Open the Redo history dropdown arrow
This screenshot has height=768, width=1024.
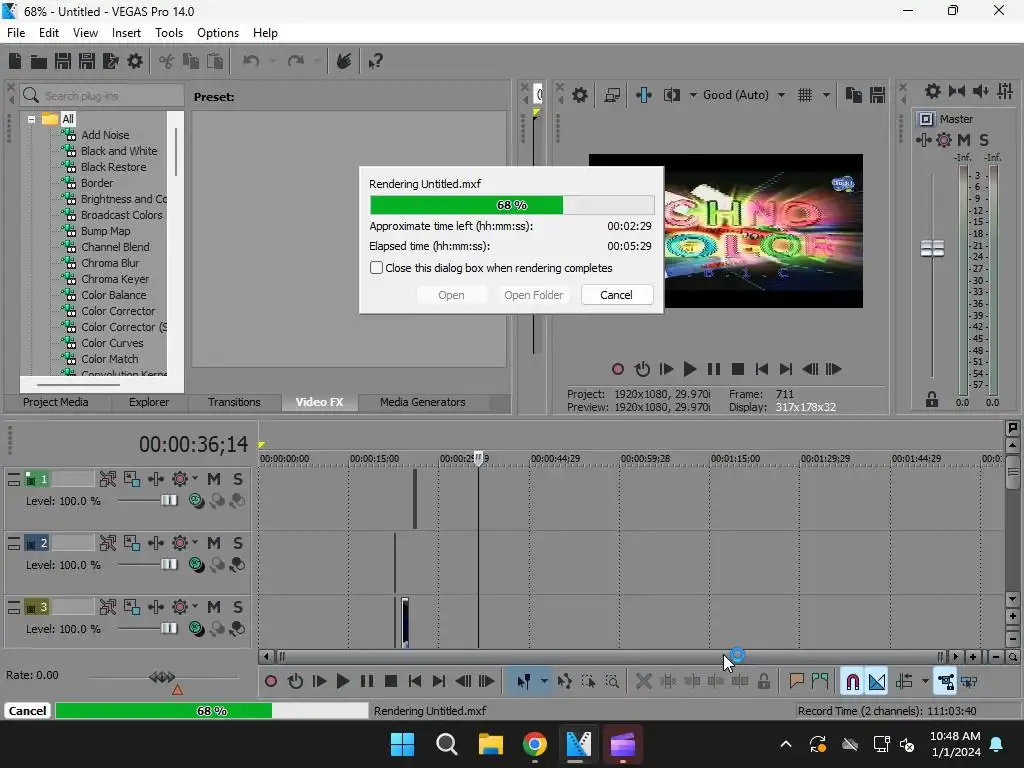tap(317, 61)
